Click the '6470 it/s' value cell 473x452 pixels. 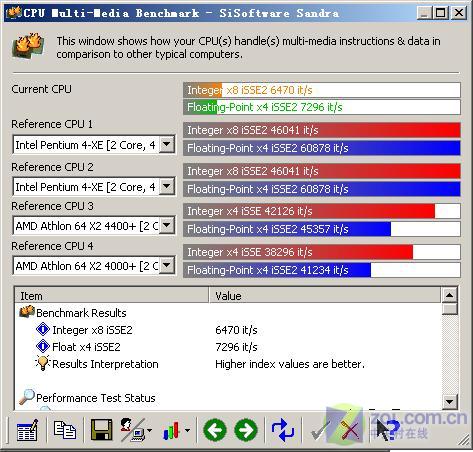(236, 330)
